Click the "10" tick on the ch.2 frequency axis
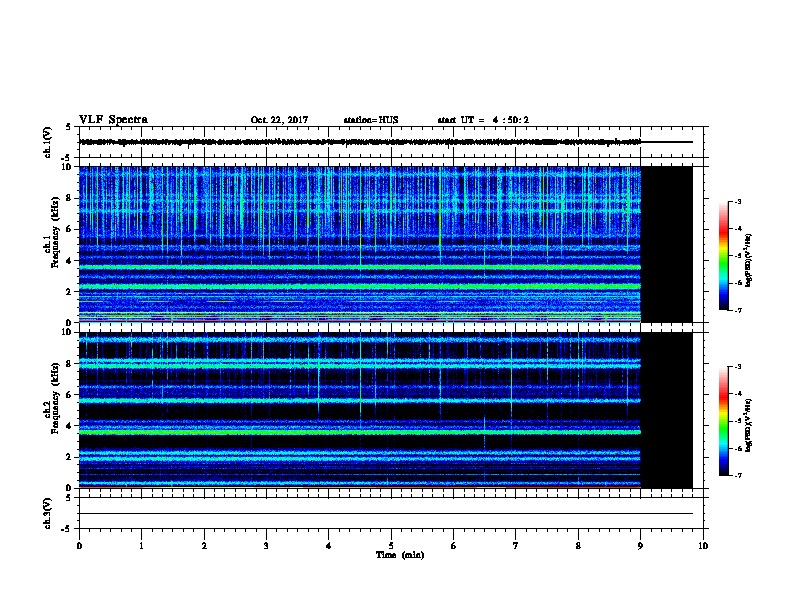 pos(67,332)
